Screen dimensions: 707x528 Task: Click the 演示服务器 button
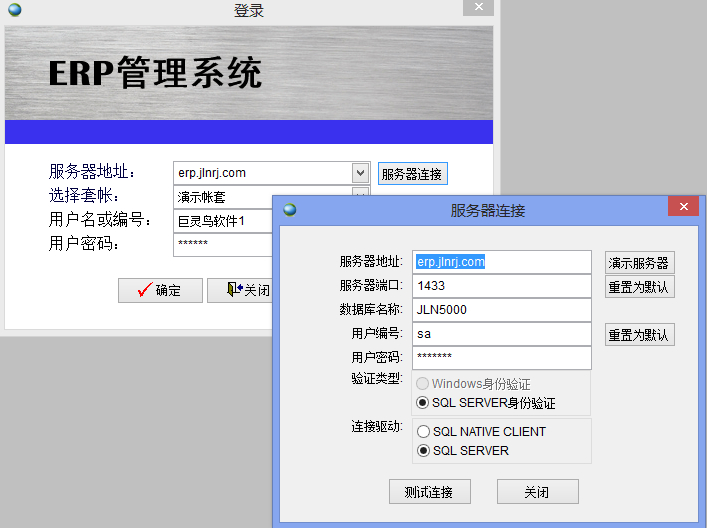639,263
